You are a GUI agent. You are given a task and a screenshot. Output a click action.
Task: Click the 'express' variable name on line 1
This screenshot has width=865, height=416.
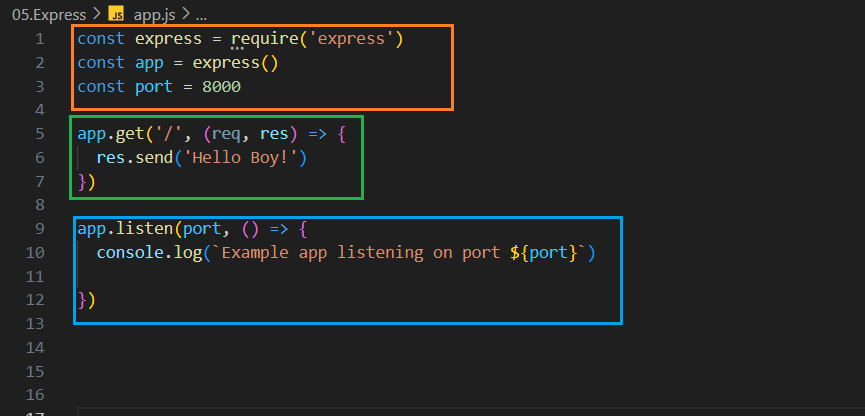click(169, 39)
